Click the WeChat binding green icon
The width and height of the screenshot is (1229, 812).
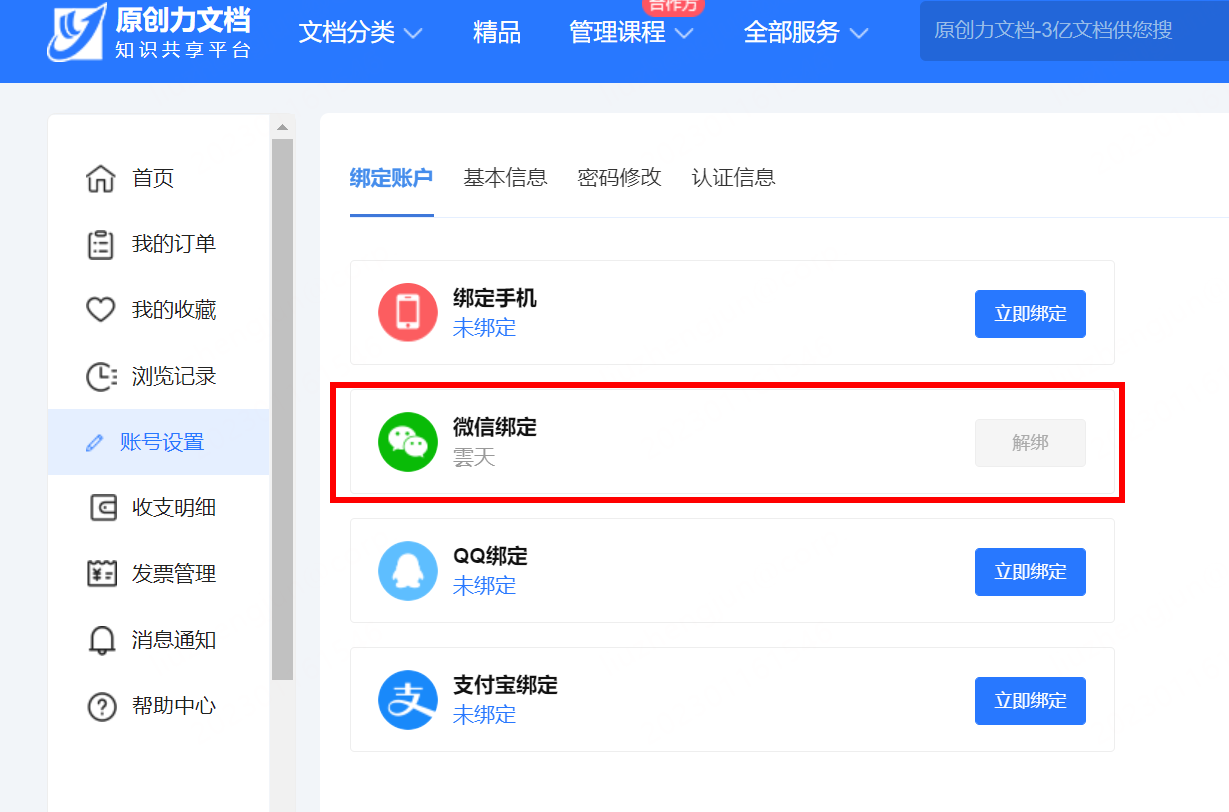407,442
